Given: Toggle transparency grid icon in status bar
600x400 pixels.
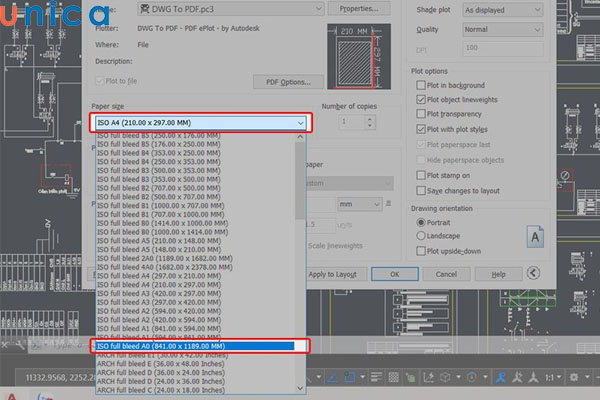Looking at the screenshot, I should [393, 377].
